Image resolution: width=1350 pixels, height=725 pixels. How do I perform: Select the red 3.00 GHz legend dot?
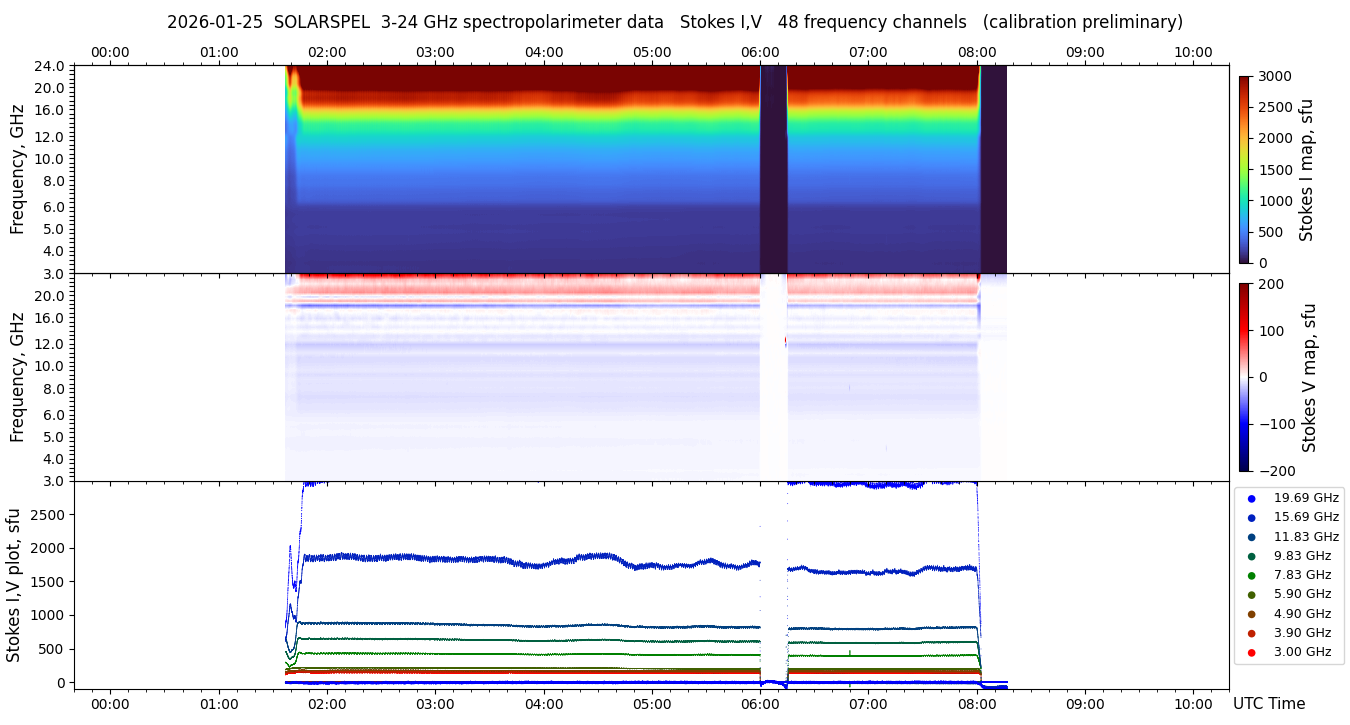pyautogui.click(x=1251, y=653)
